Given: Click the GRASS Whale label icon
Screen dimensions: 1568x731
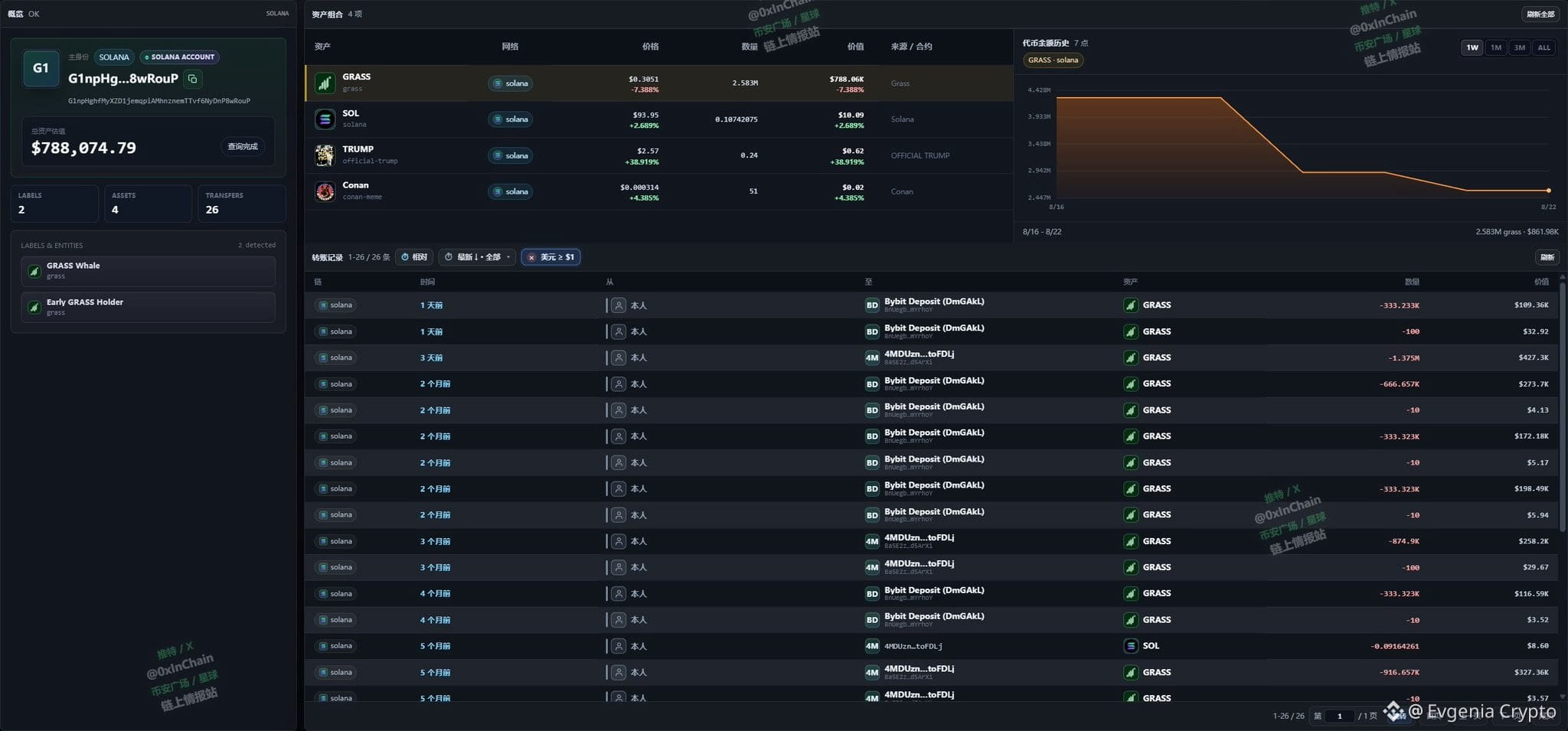Looking at the screenshot, I should click(34, 271).
